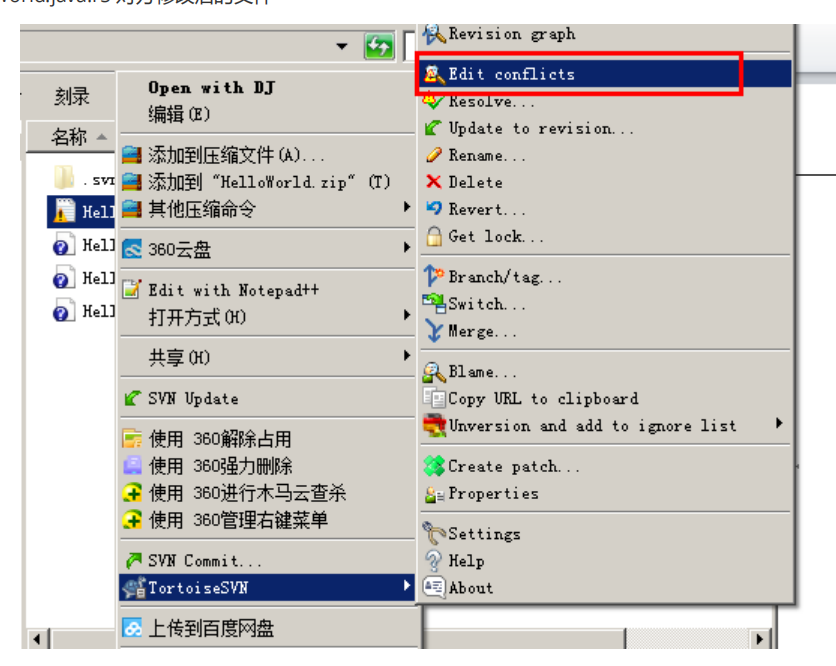This screenshot has height=666, width=836.
Task: Click the Merge icon
Action: pos(433,331)
